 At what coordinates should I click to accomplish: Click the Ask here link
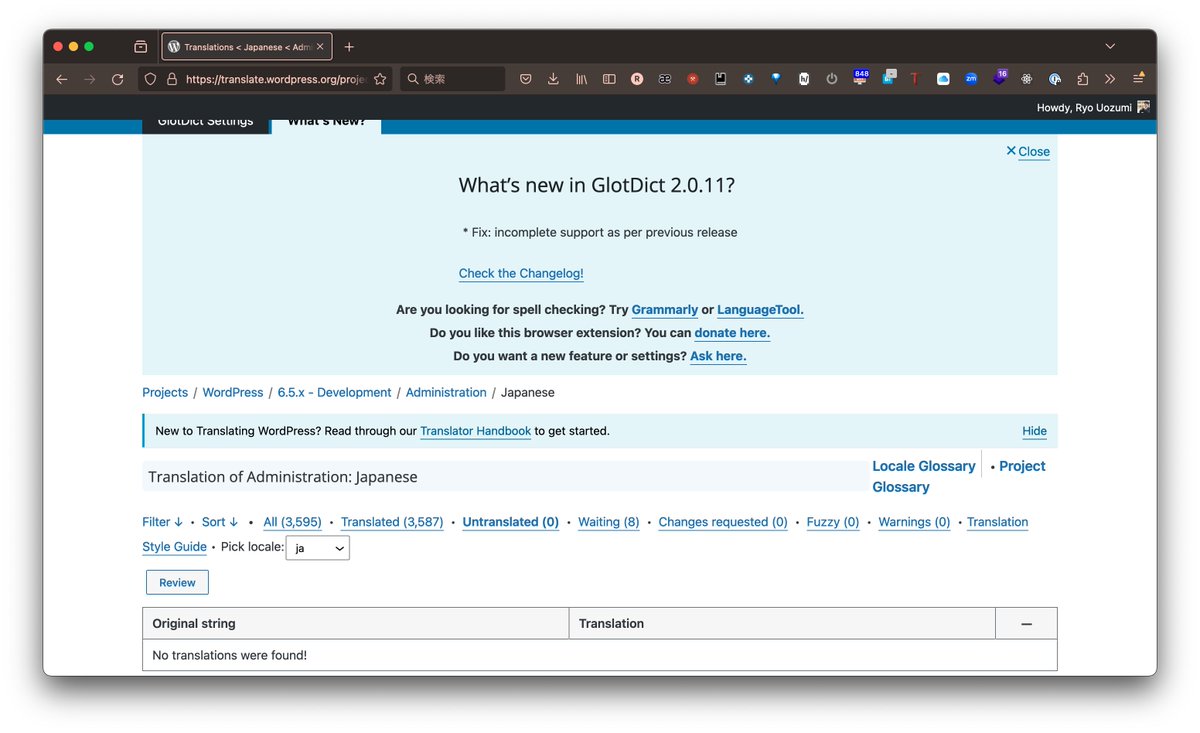tap(718, 356)
